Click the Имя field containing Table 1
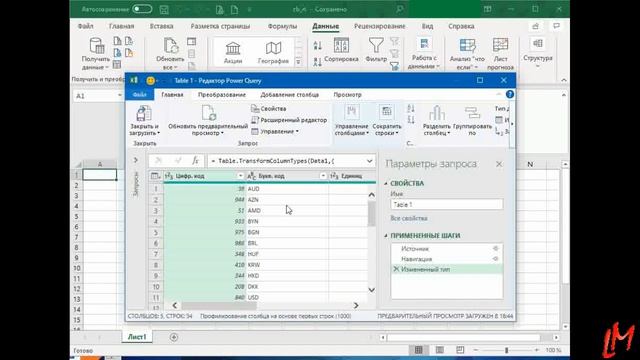Image resolution: width=640 pixels, height=360 pixels. (447, 204)
